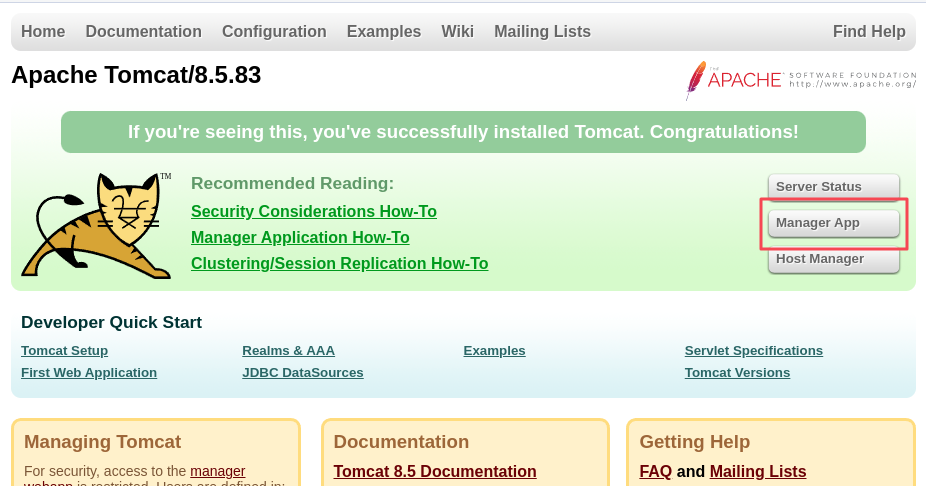Go to Mailing Lists in the navigation bar
The width and height of the screenshot is (926, 486).
[542, 31]
